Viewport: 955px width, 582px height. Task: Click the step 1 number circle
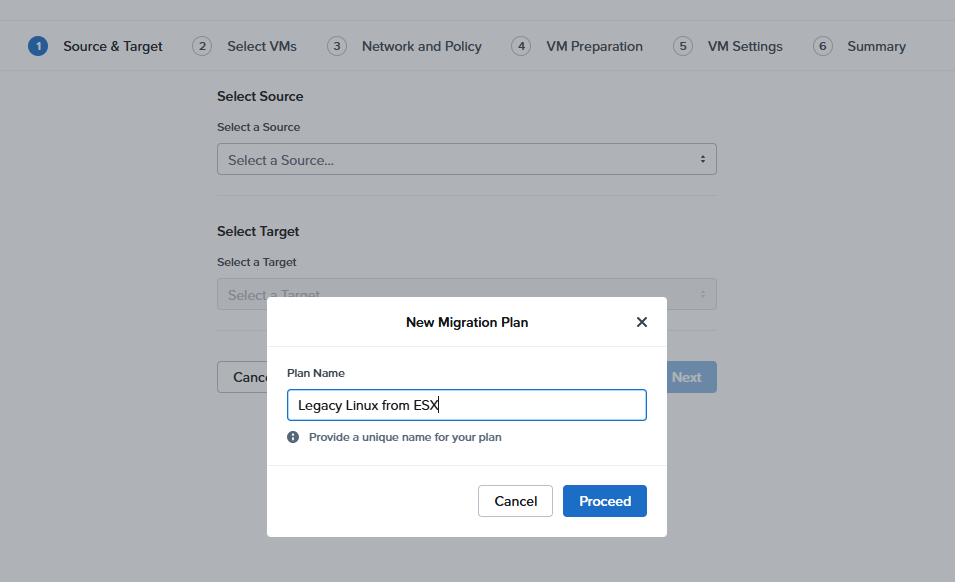(38, 46)
